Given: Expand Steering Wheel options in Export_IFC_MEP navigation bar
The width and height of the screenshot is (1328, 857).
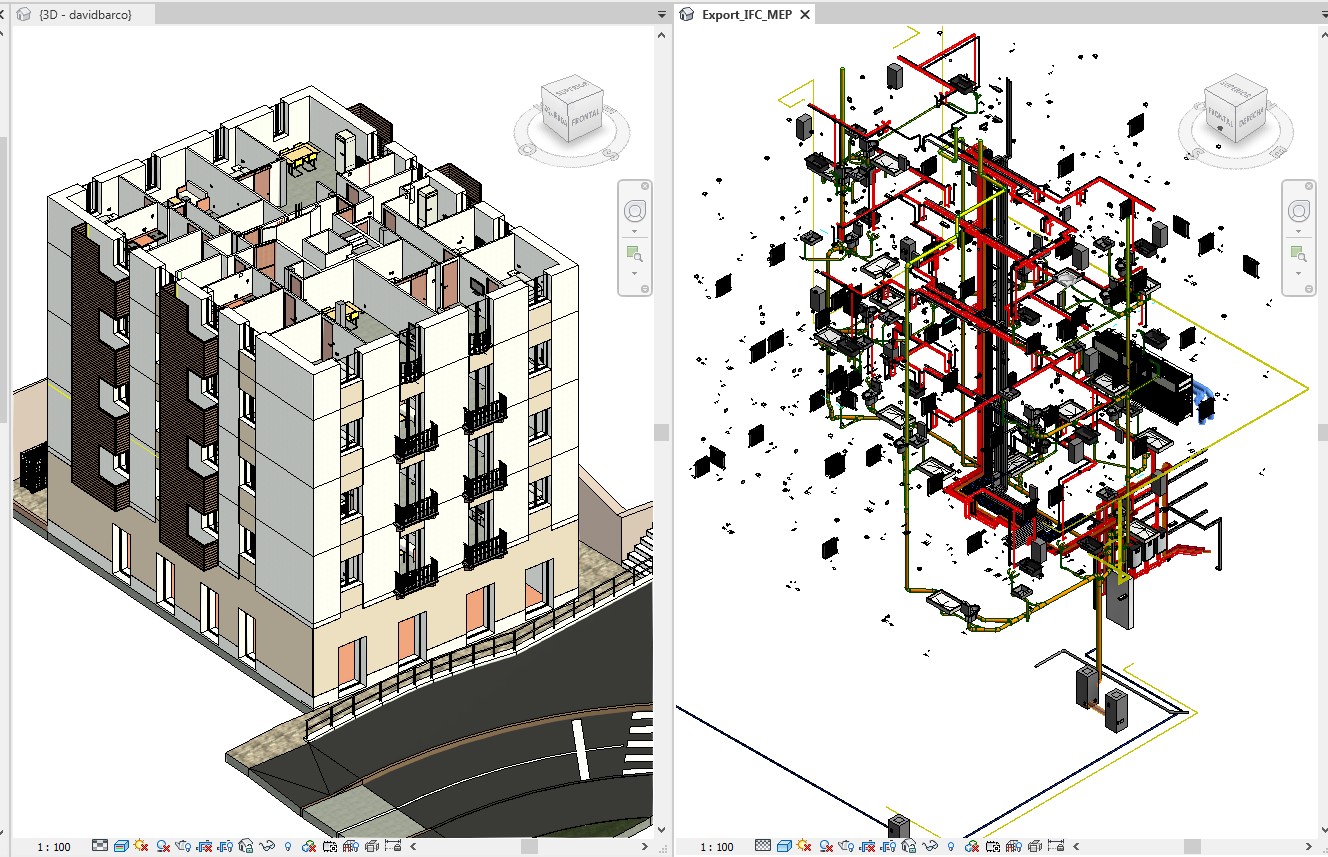Looking at the screenshot, I should pyautogui.click(x=1298, y=230).
